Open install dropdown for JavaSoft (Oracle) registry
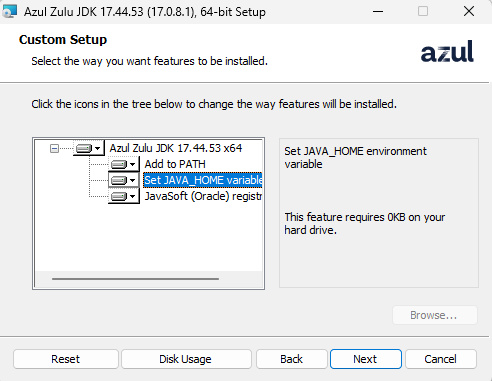 123,196
